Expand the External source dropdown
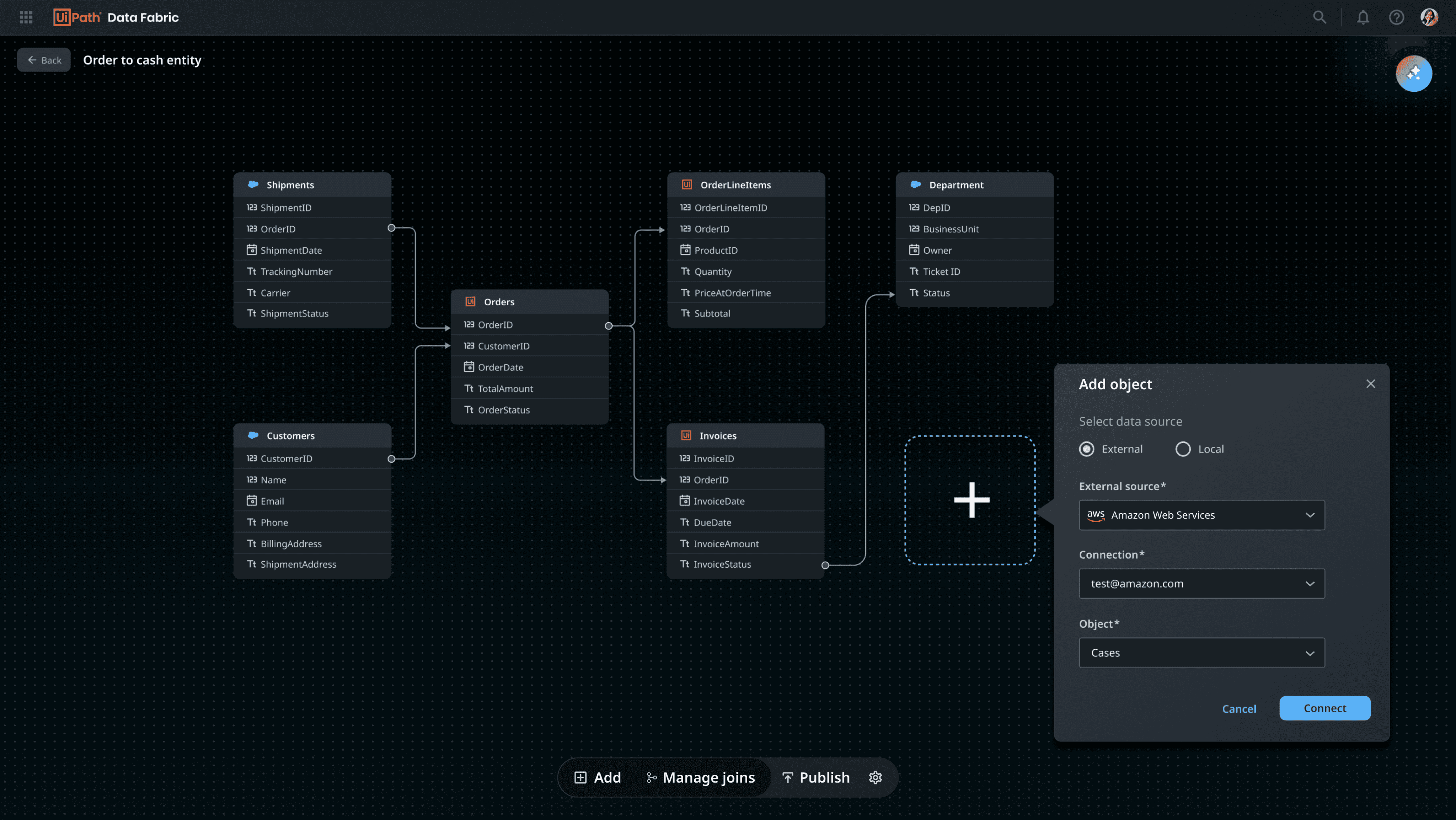The height and width of the screenshot is (820, 1456). coord(1201,515)
